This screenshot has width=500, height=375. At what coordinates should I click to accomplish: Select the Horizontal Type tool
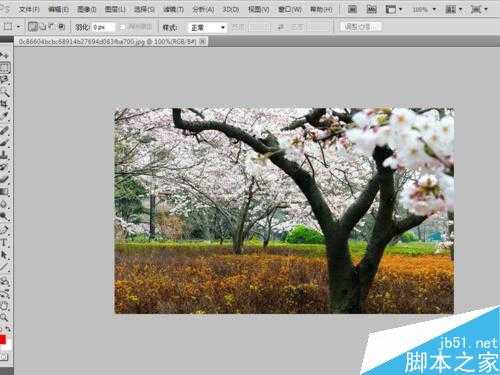click(x=5, y=242)
